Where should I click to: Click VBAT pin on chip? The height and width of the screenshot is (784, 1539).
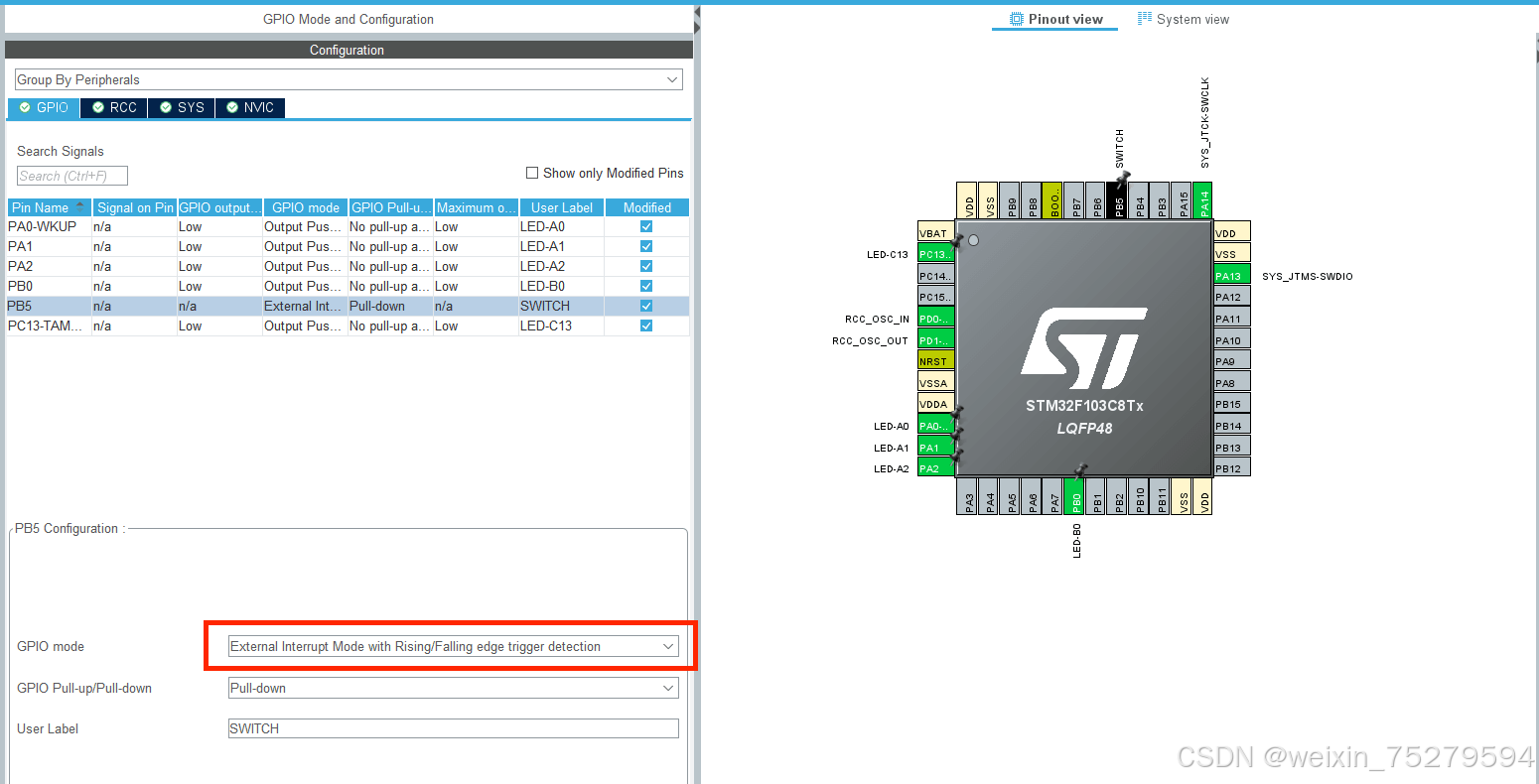click(x=936, y=232)
